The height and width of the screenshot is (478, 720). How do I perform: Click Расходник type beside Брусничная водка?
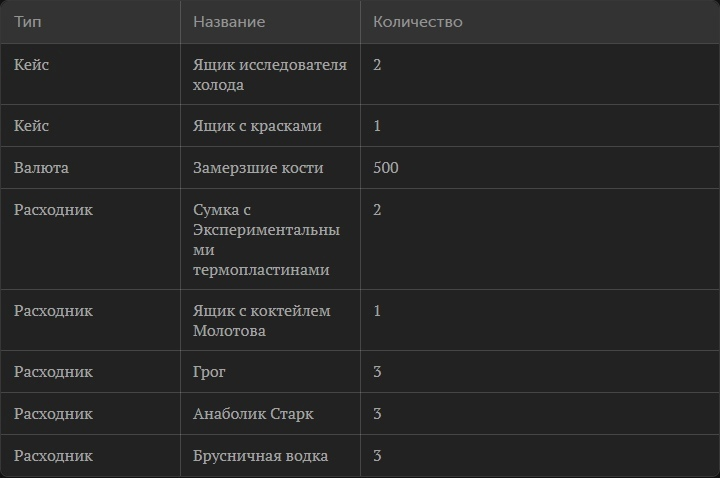tap(53, 456)
